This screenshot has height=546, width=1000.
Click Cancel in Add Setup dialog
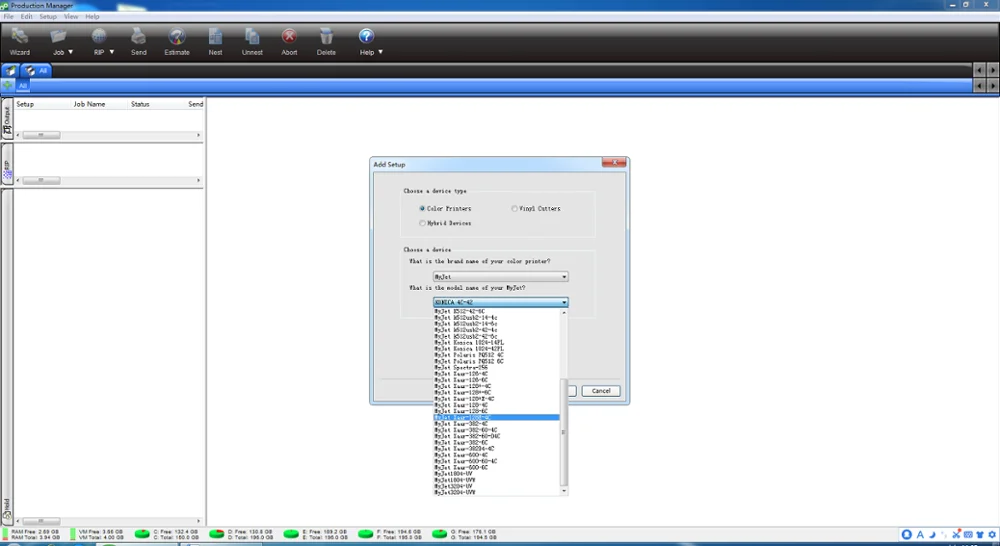point(601,391)
